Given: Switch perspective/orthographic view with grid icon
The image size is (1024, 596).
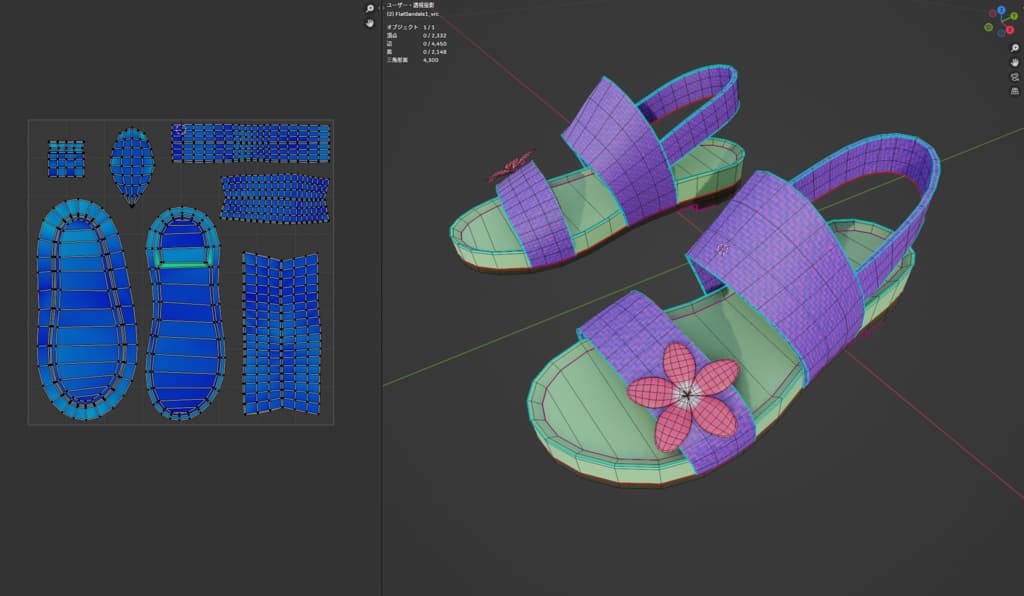Looking at the screenshot, I should tap(1014, 92).
